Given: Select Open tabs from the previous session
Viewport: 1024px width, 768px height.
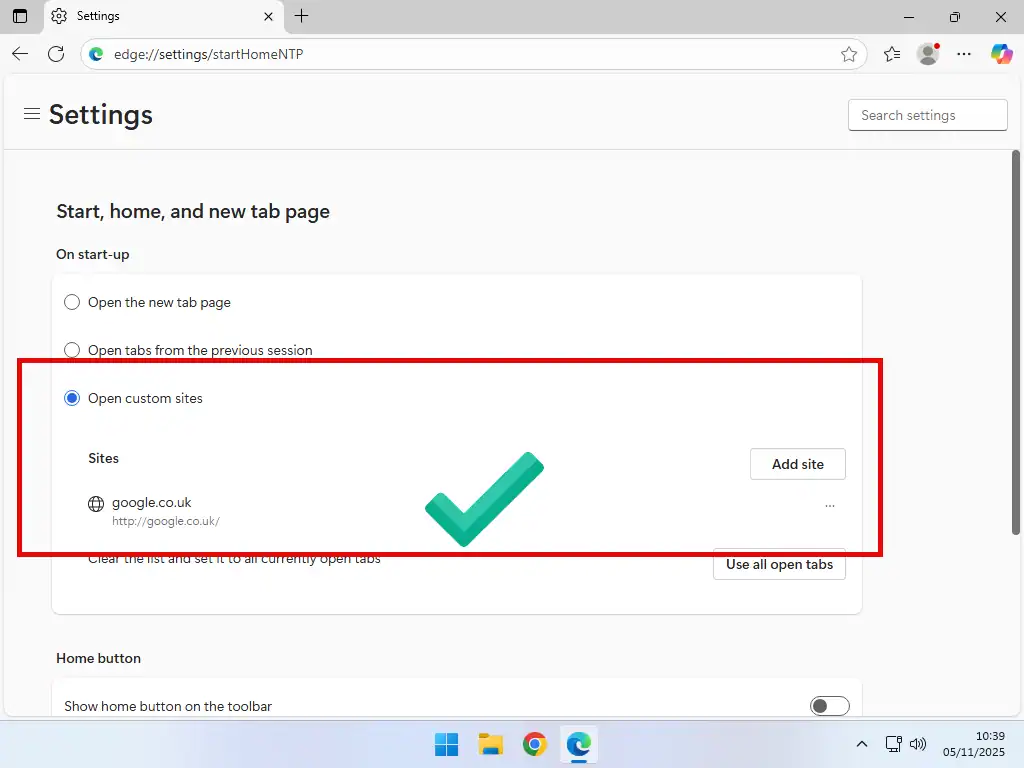Looking at the screenshot, I should pos(71,349).
